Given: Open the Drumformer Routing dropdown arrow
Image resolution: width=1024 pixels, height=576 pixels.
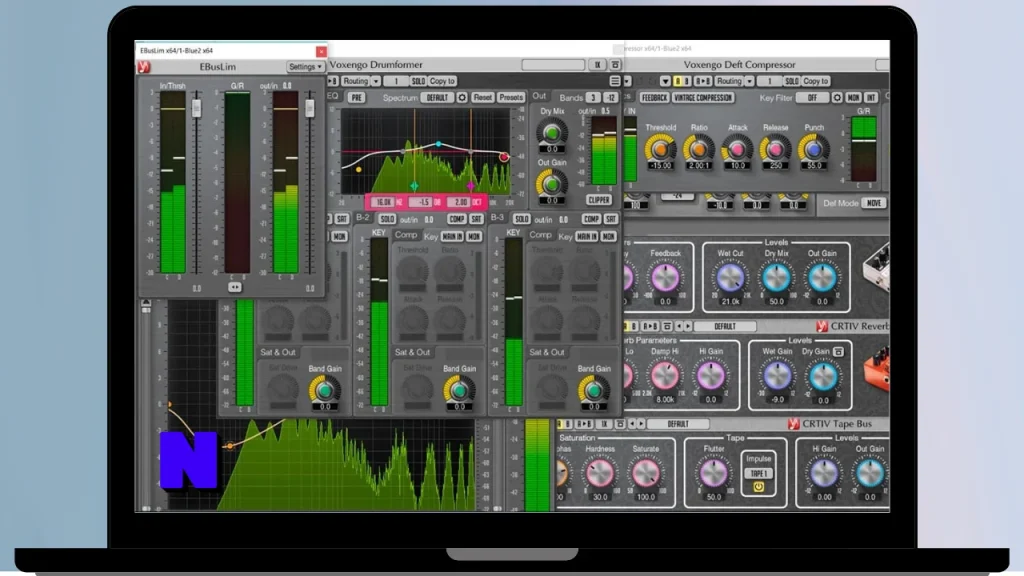Looking at the screenshot, I should [x=376, y=81].
